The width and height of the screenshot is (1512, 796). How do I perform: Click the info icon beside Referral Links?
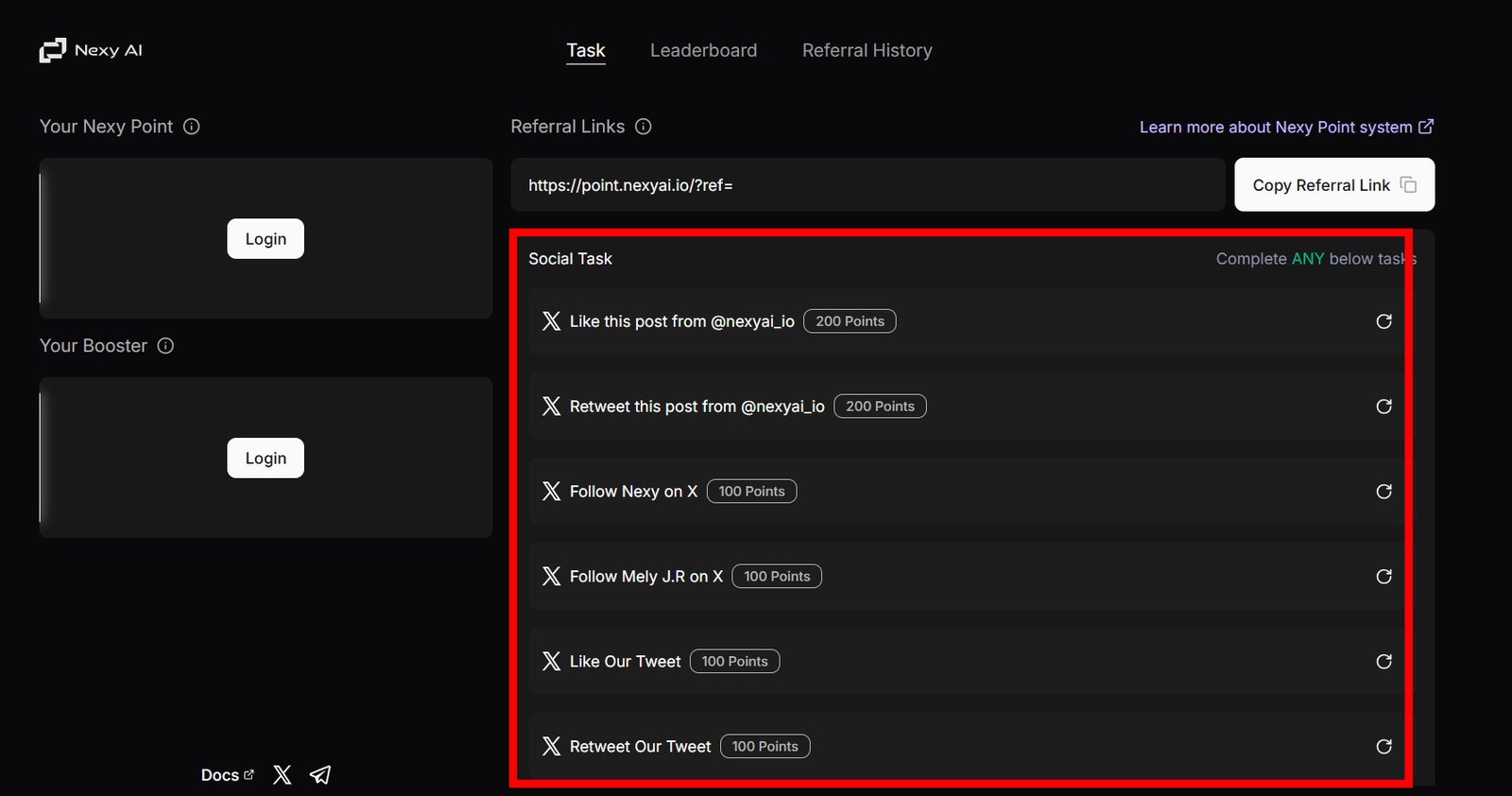click(x=644, y=127)
